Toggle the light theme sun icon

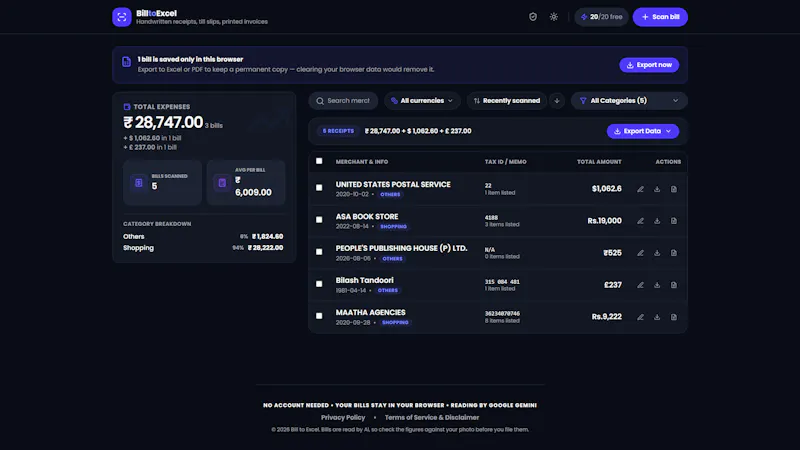[554, 17]
